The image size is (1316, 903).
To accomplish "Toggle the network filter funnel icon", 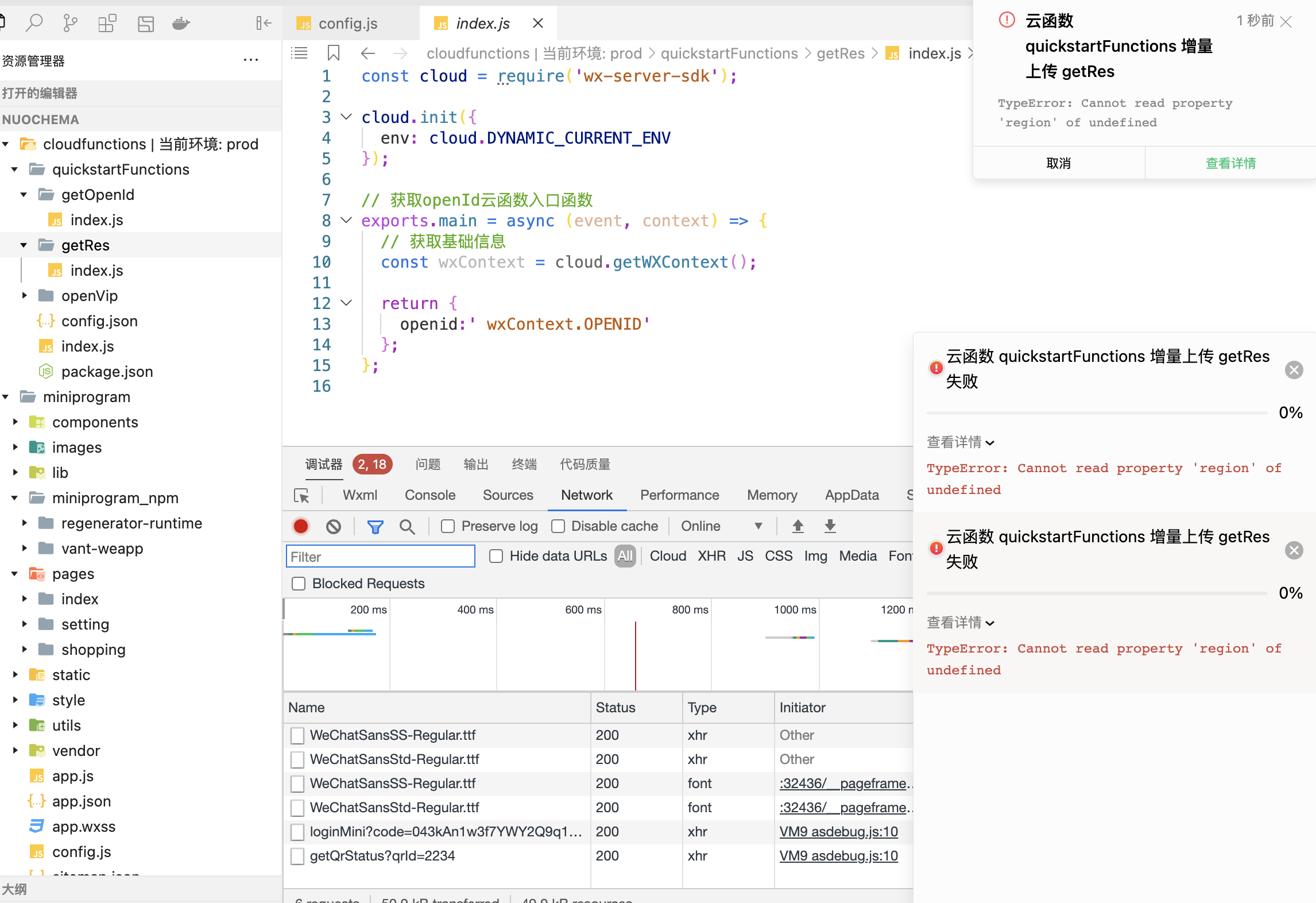I will (376, 526).
